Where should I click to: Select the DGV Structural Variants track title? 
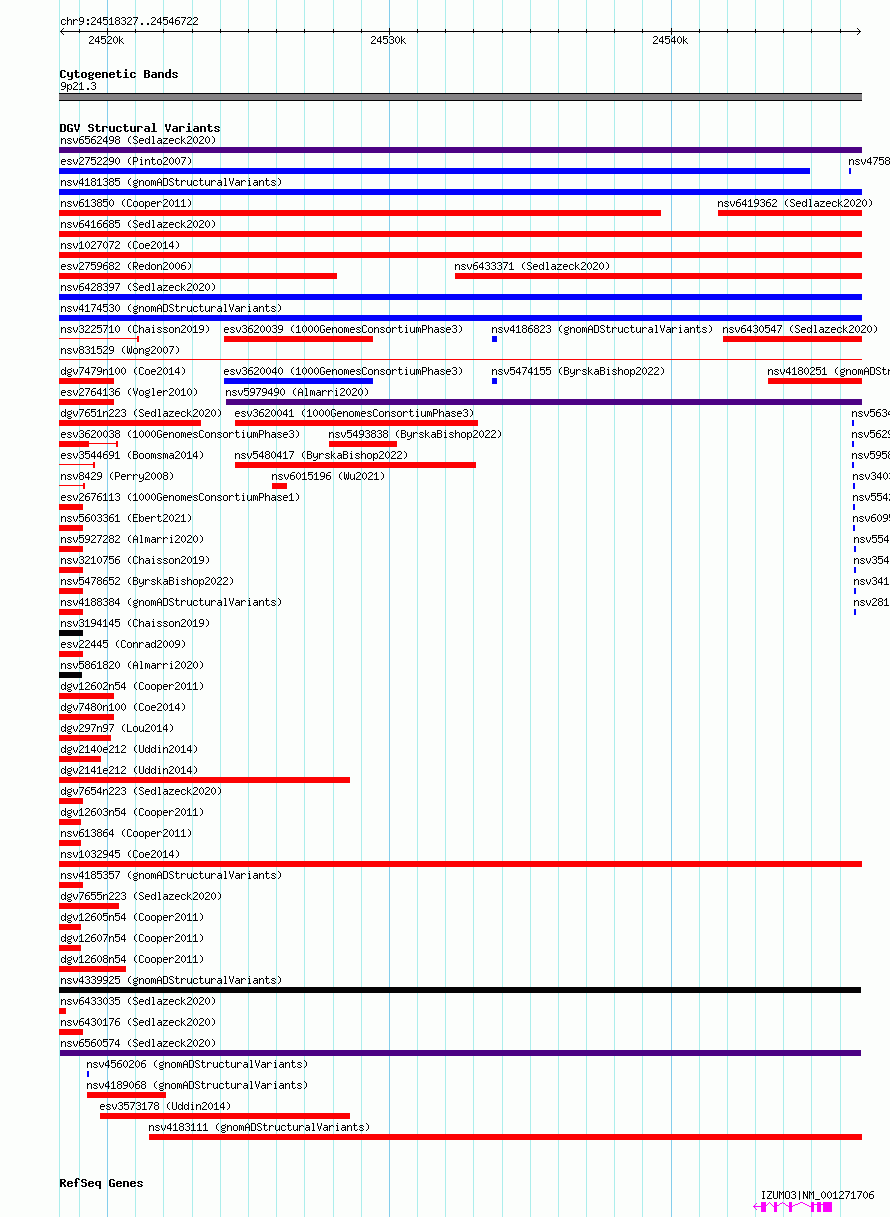point(140,128)
